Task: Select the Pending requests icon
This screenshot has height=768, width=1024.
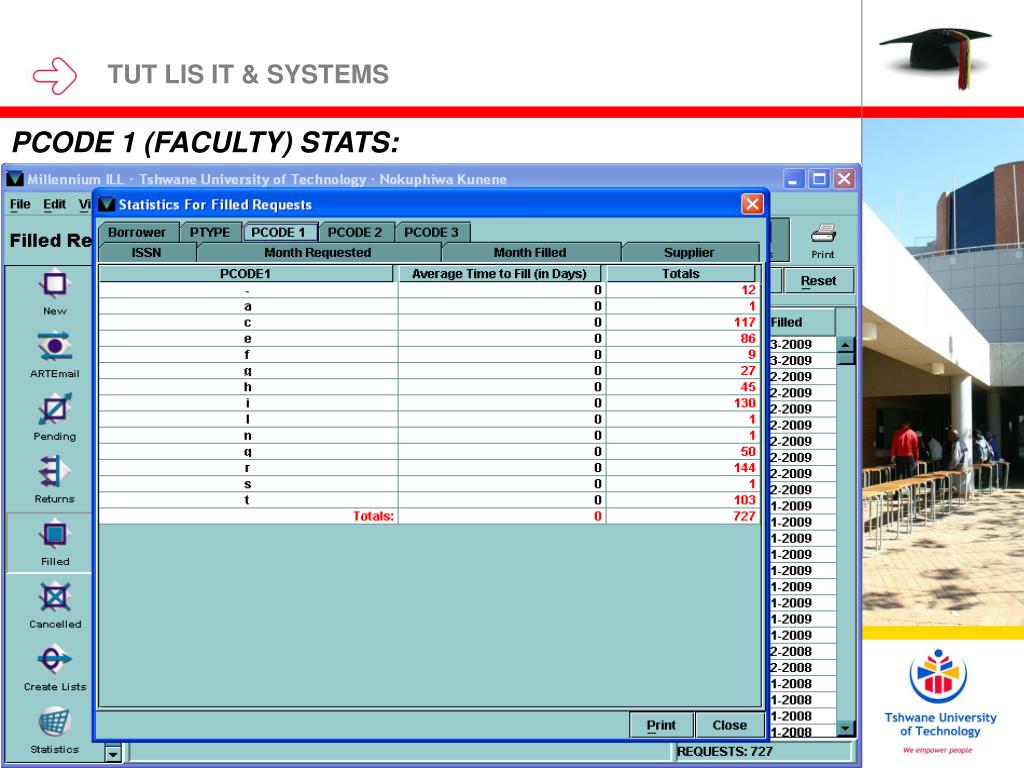Action: point(54,409)
